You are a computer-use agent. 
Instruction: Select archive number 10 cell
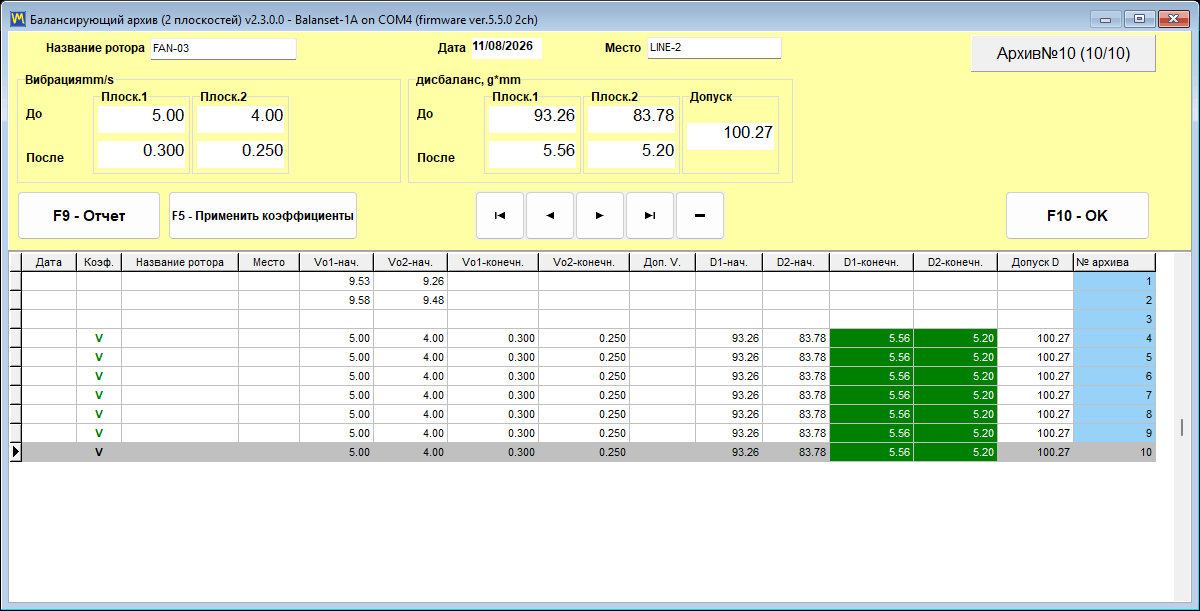tap(1114, 452)
